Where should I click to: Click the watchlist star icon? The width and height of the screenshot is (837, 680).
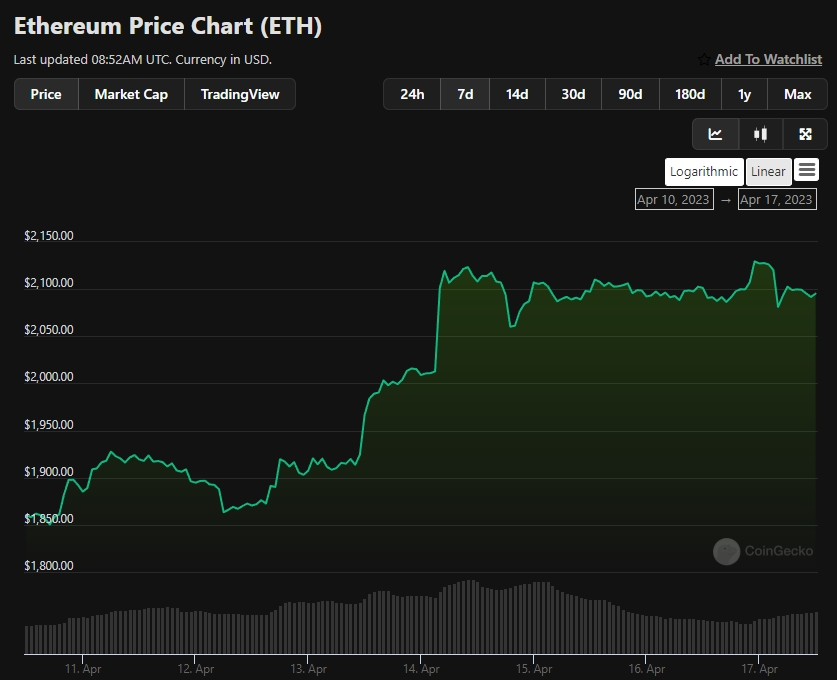pyautogui.click(x=704, y=60)
